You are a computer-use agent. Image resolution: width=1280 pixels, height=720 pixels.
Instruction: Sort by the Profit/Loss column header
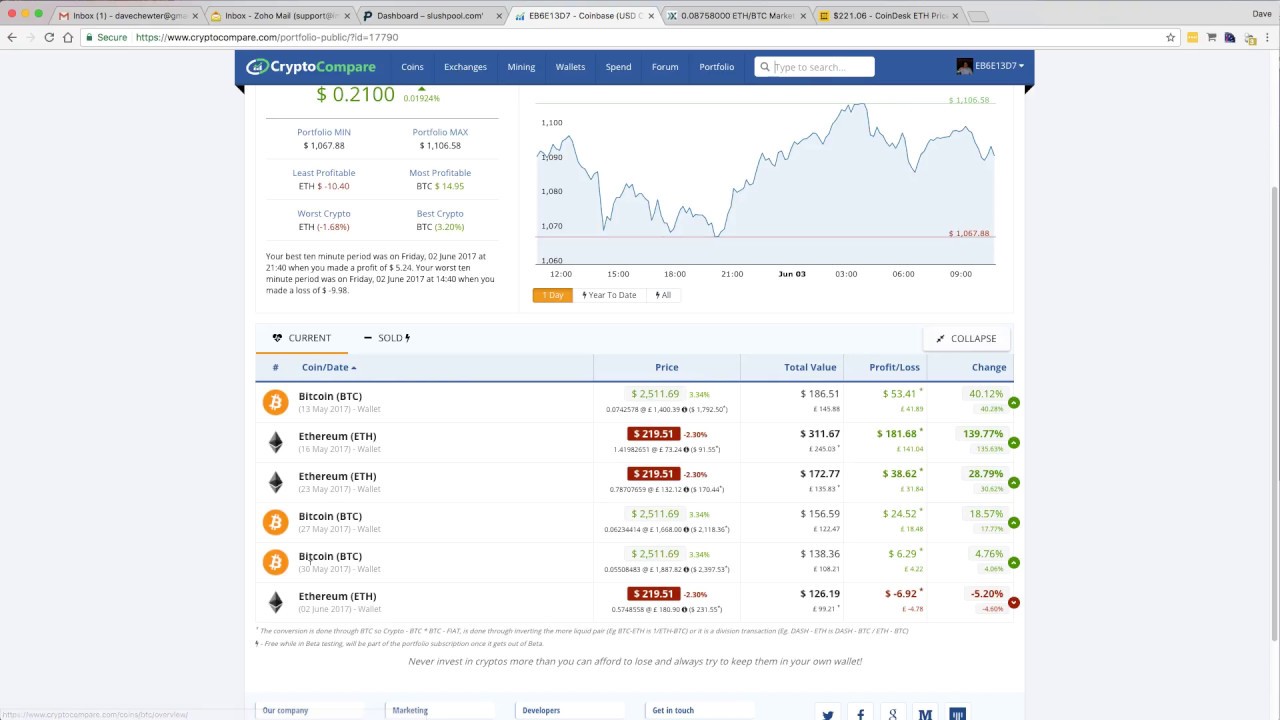[894, 367]
